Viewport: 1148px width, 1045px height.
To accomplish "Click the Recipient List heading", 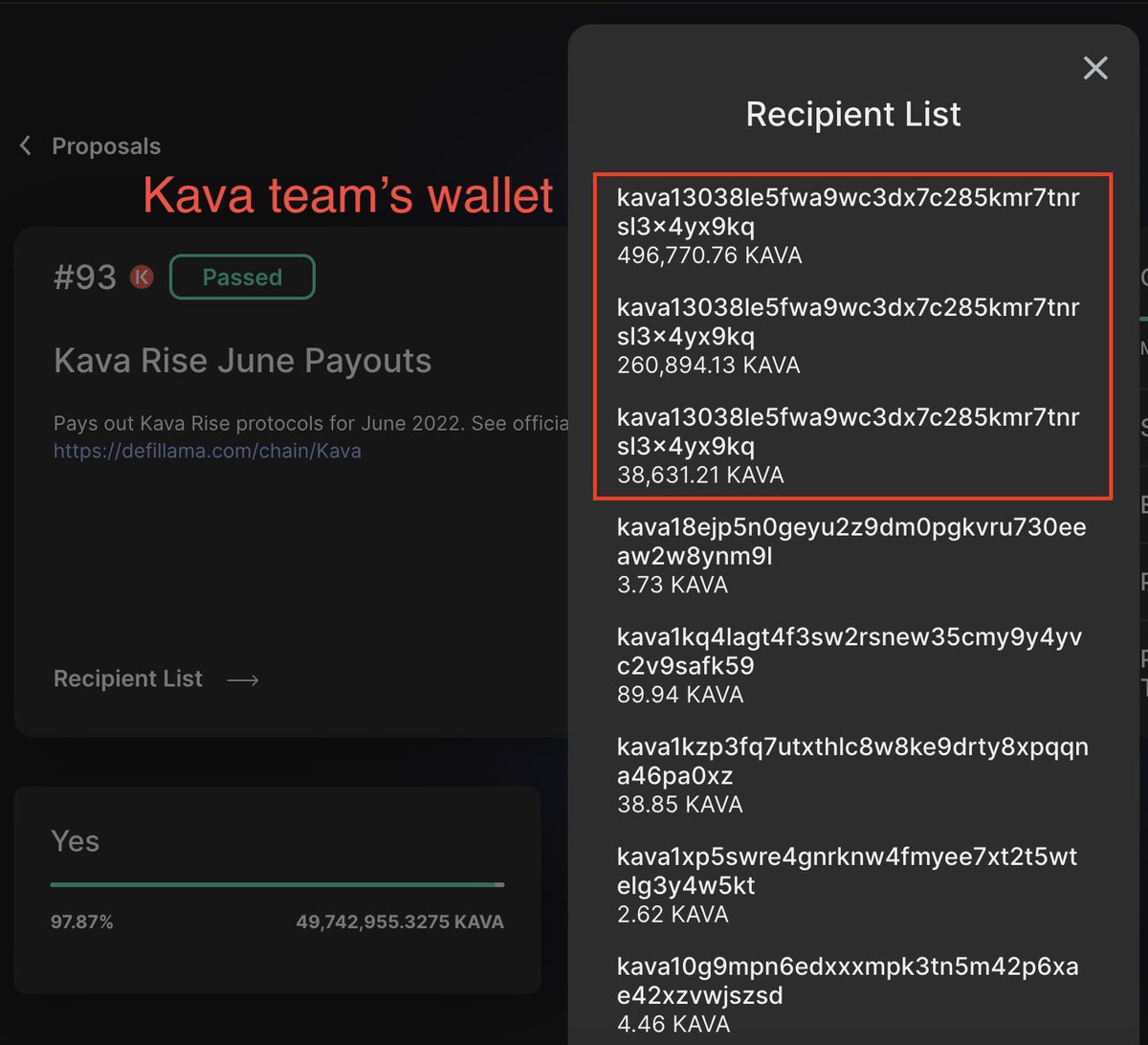I will click(853, 114).
